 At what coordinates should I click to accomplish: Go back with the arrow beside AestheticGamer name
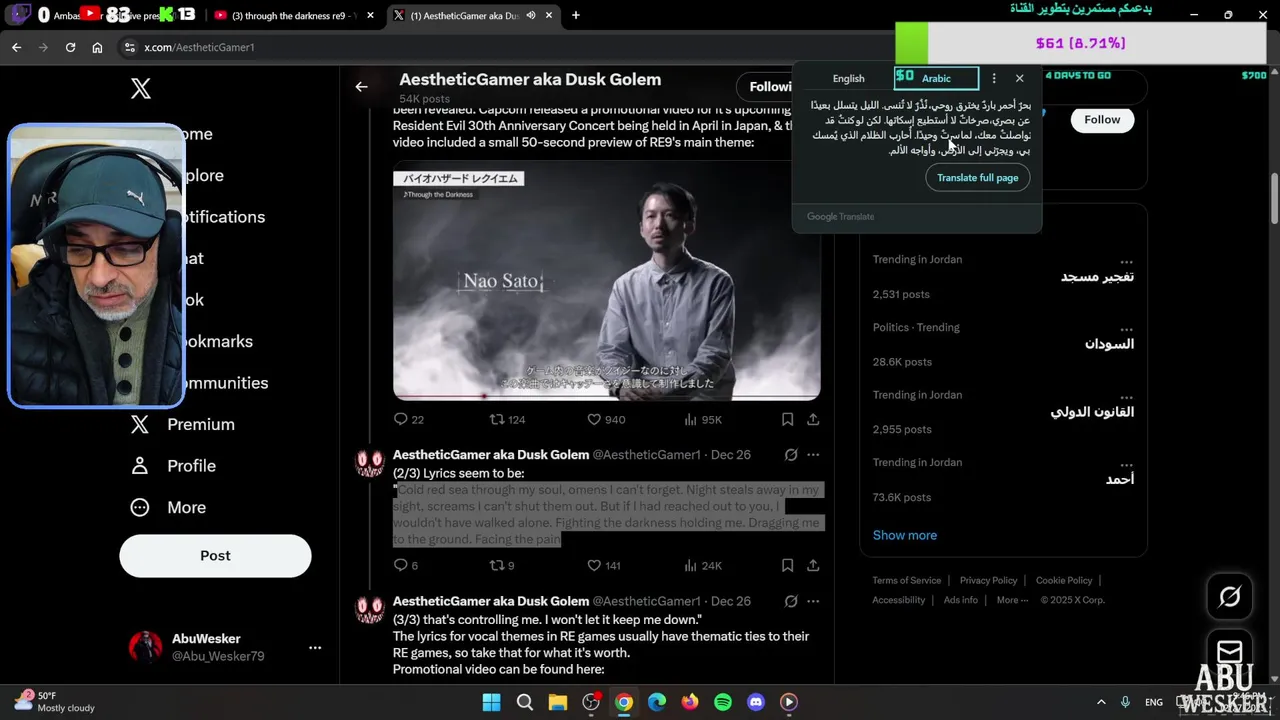point(361,87)
